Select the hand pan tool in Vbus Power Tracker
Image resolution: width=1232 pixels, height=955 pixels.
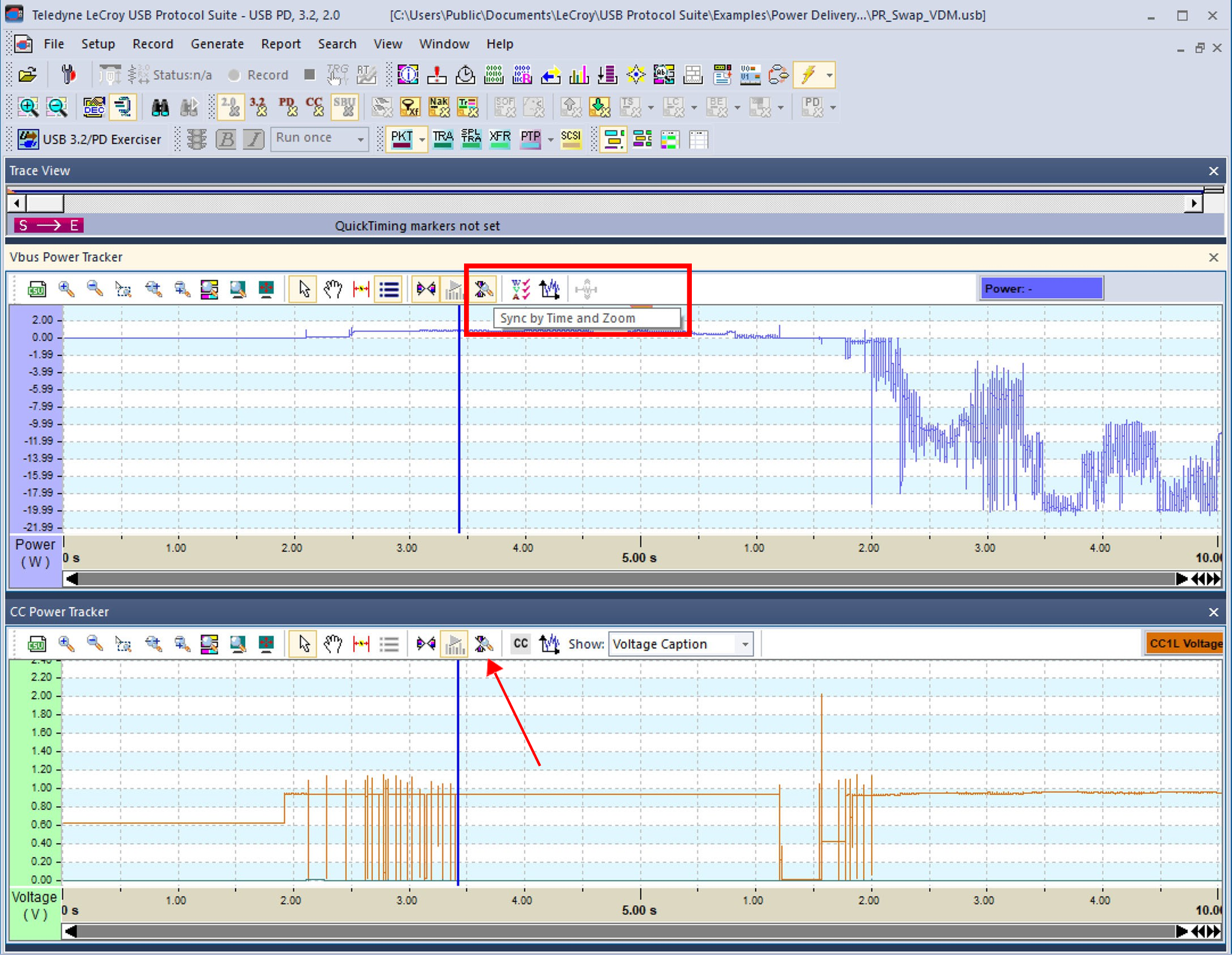coord(333,289)
